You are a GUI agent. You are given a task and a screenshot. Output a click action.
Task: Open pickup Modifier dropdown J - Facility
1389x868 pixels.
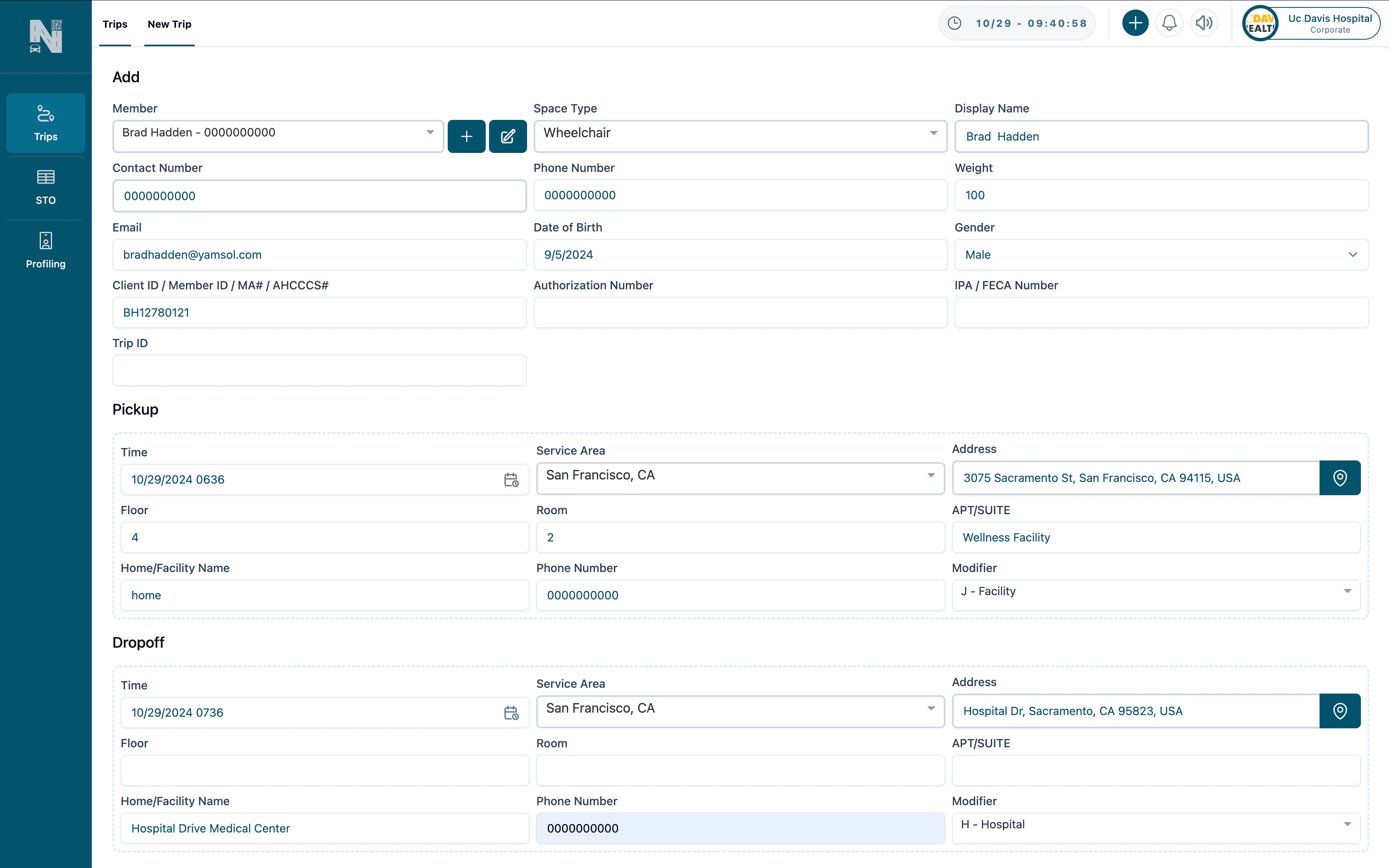click(x=1348, y=591)
